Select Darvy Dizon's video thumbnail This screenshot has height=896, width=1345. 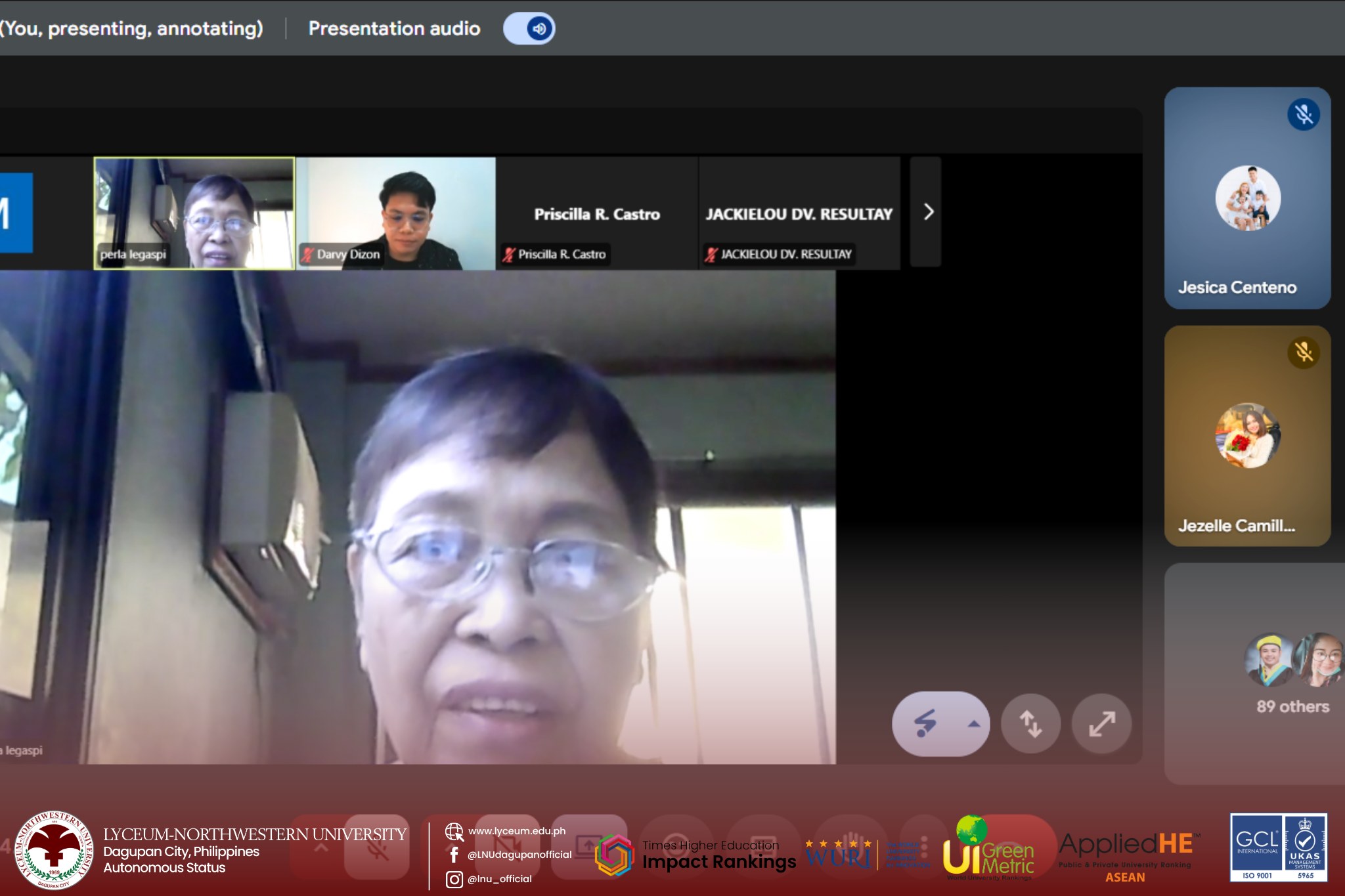396,213
